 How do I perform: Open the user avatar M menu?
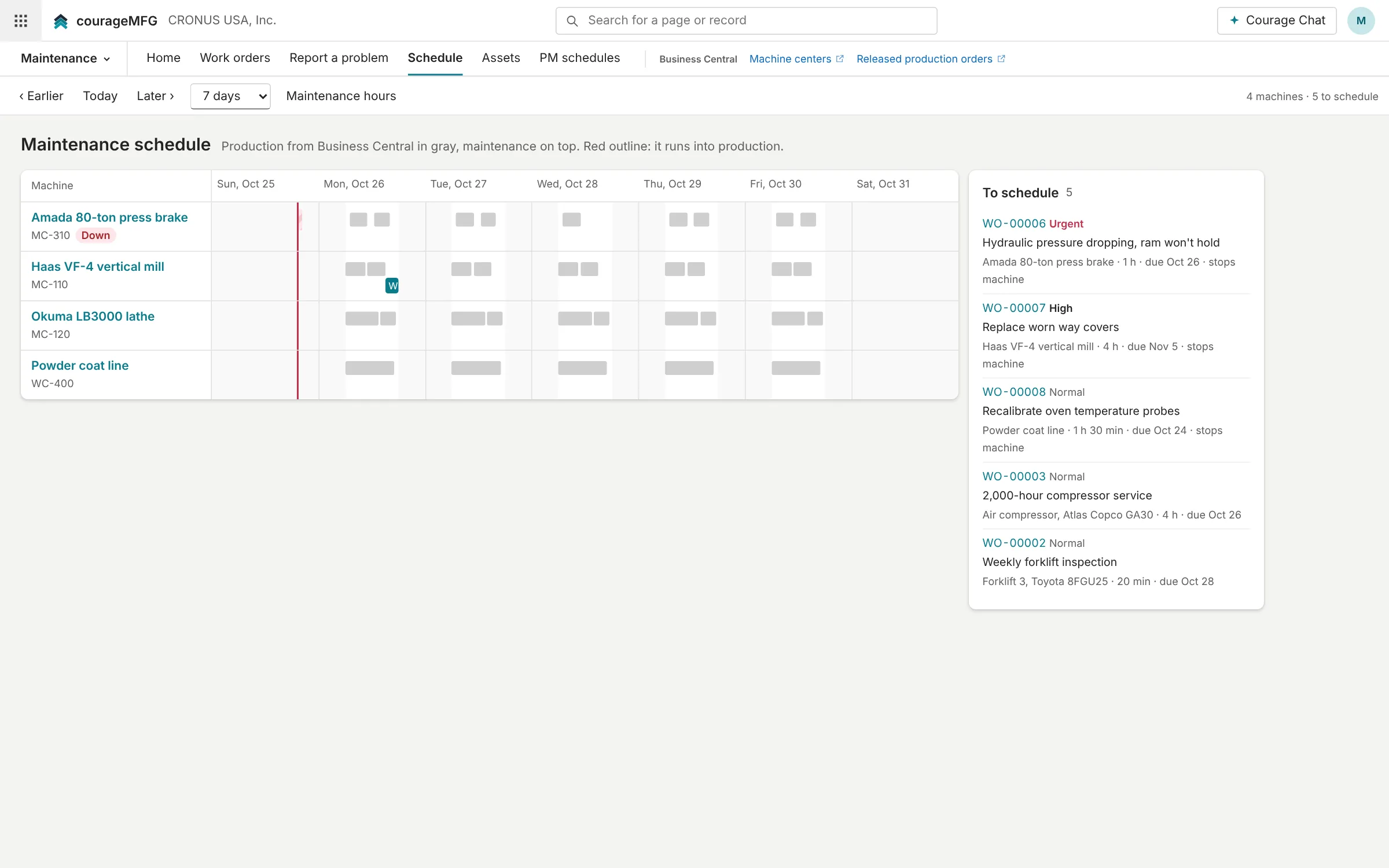click(1361, 21)
